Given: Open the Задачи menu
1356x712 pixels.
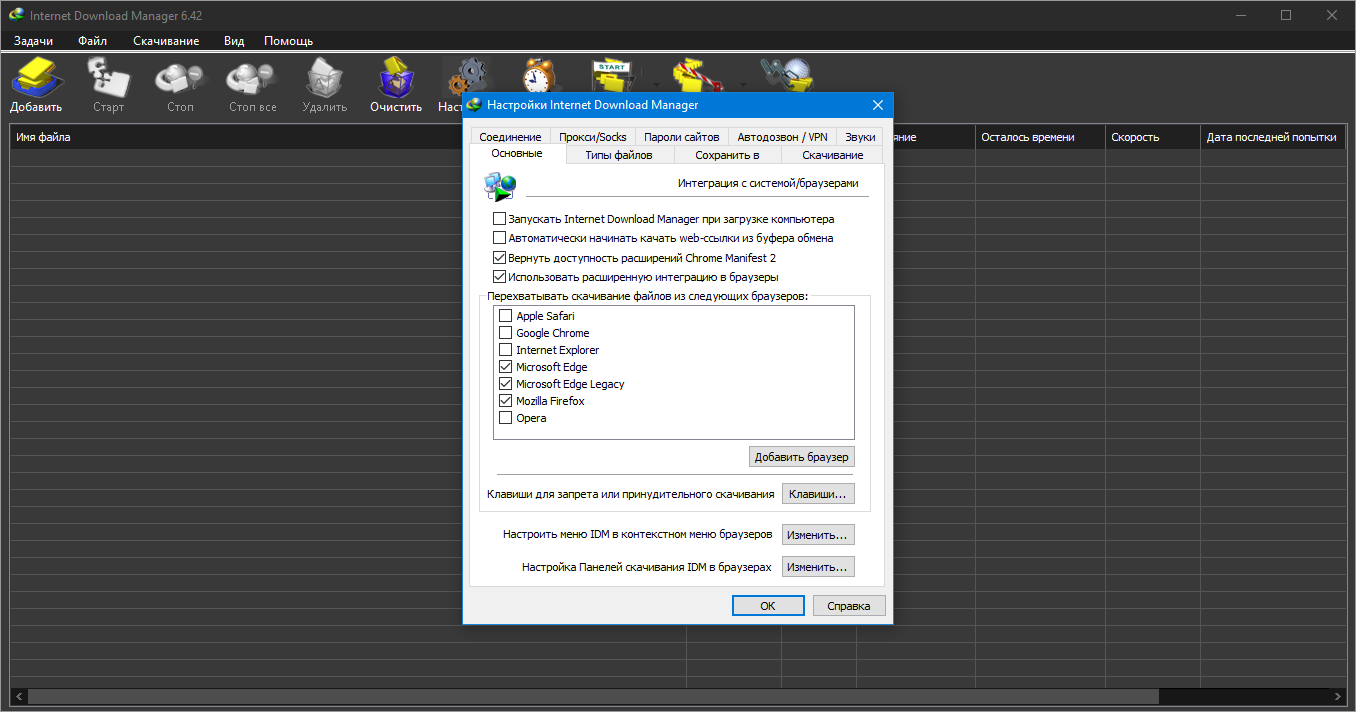Looking at the screenshot, I should [33, 41].
